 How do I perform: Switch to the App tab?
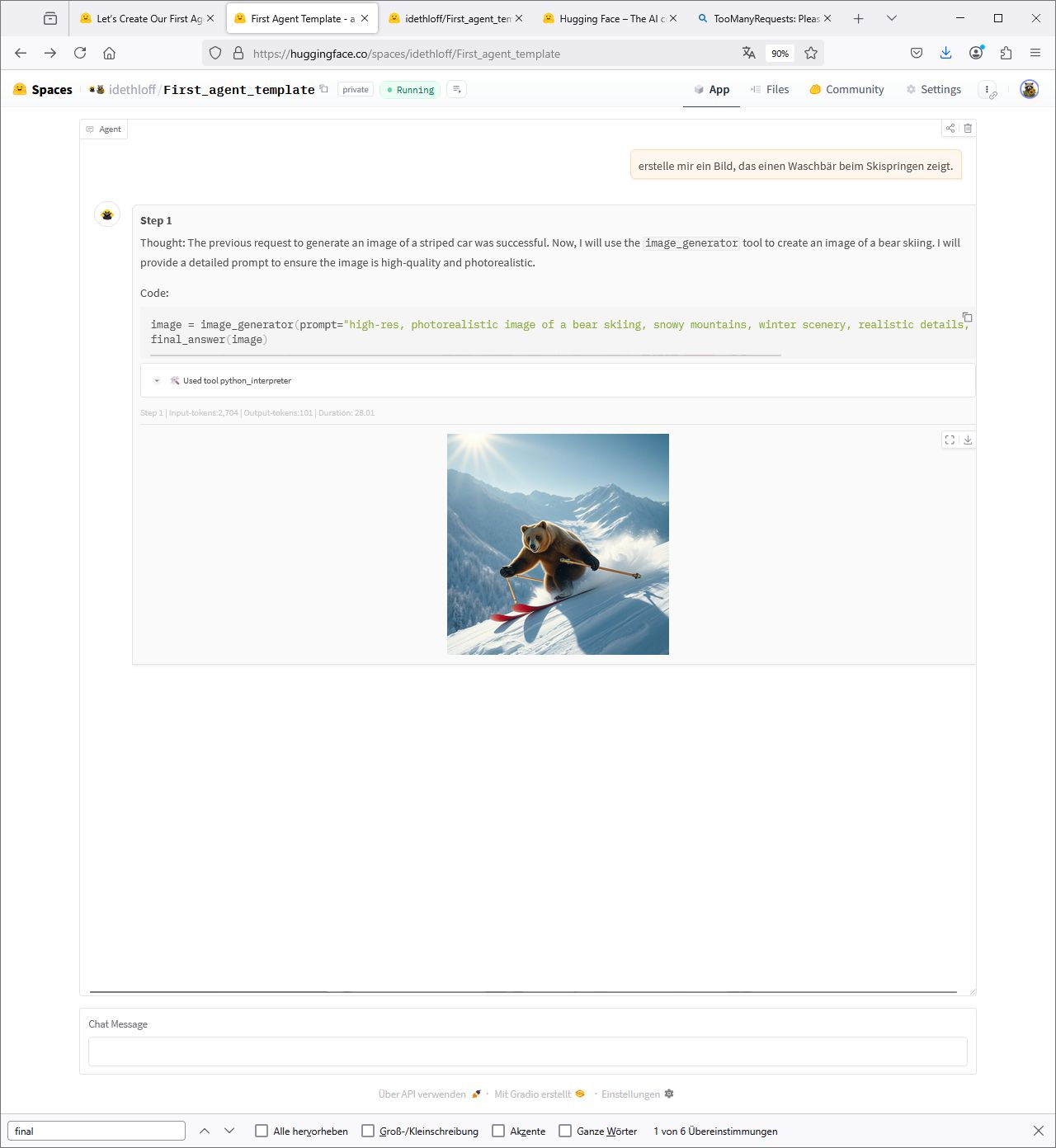(x=711, y=89)
